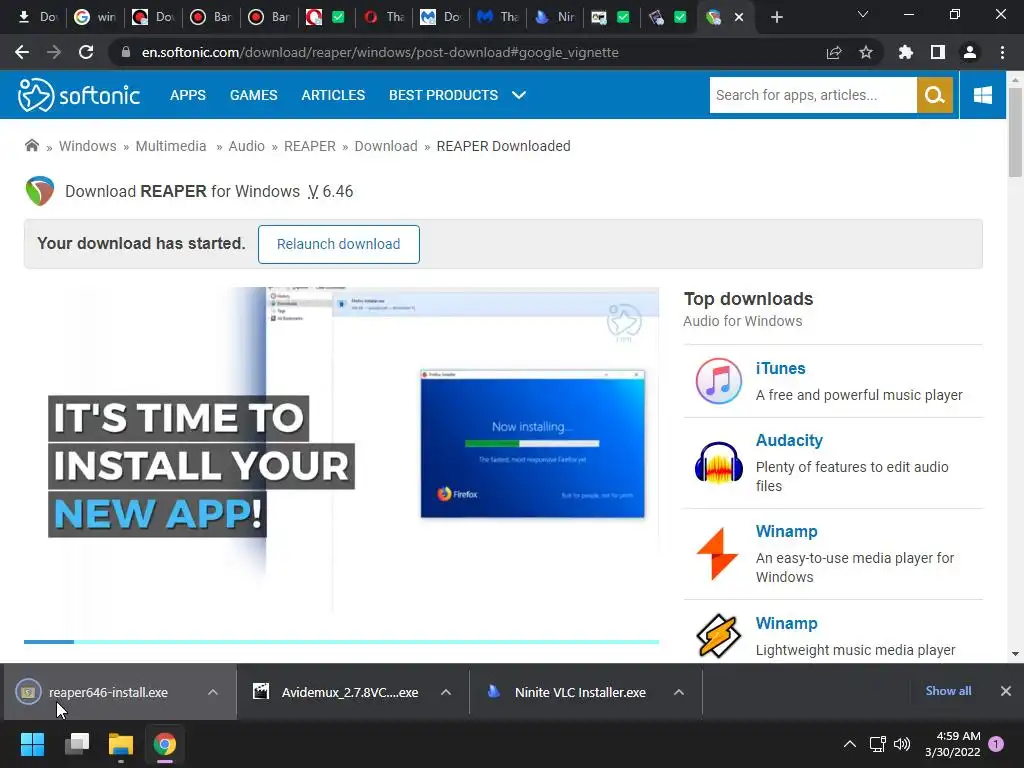This screenshot has width=1024, height=768.
Task: Click the orange Winamp lightning icon
Action: coord(717,554)
